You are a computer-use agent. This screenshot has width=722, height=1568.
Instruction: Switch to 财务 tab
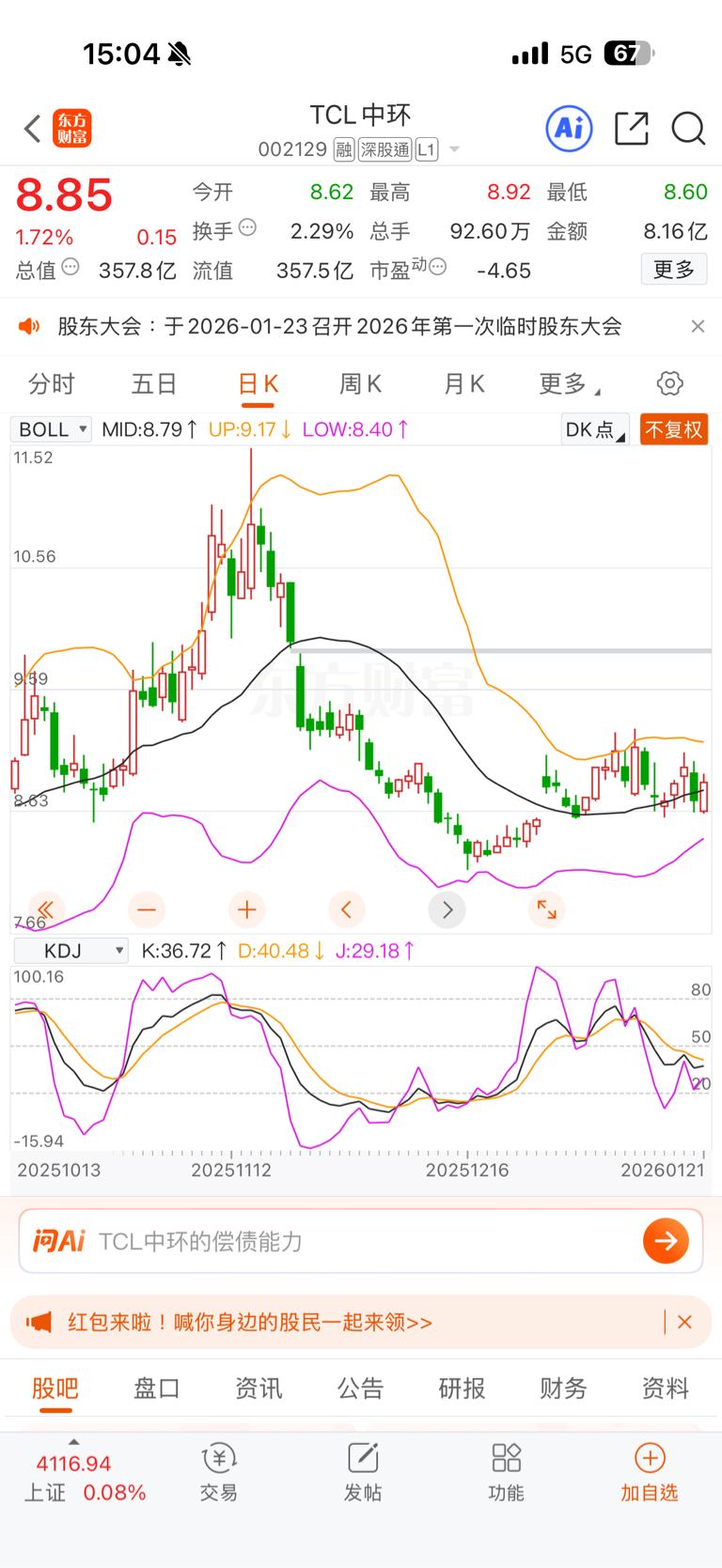pyautogui.click(x=563, y=1388)
